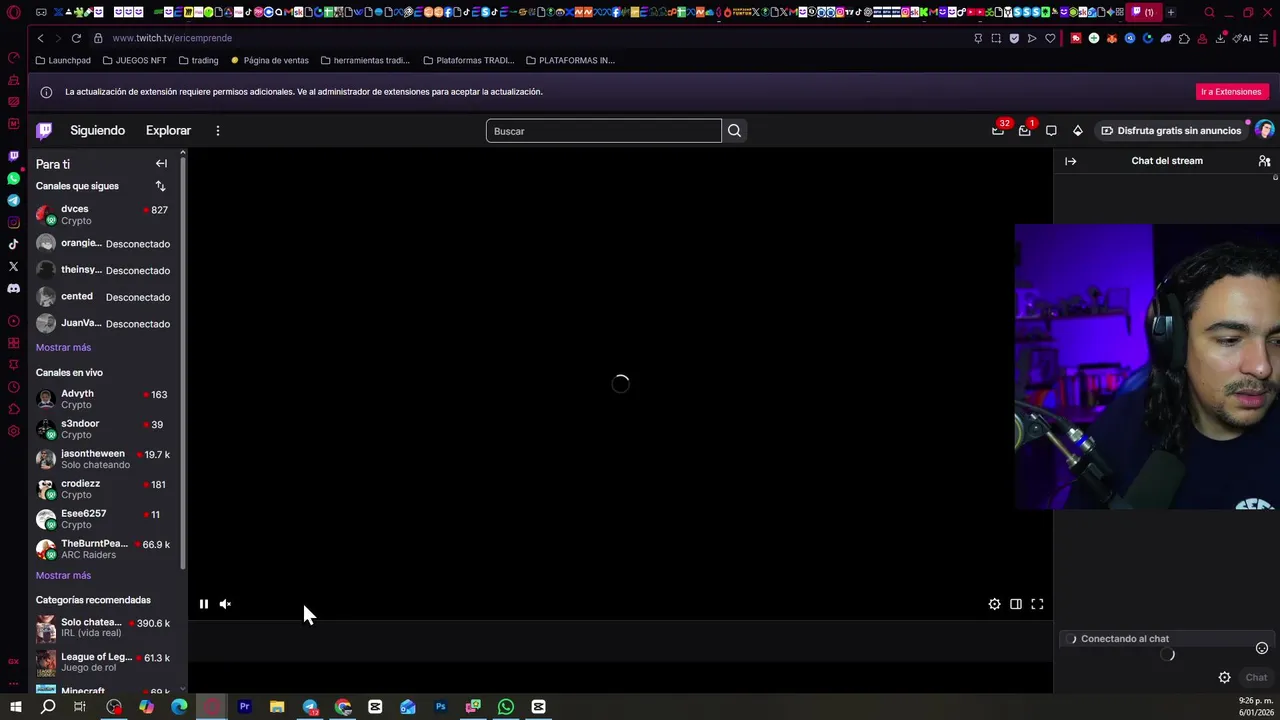Open Opera sidebar three-dots menu
Viewport: 1280px width, 720px height.
(x=13, y=684)
